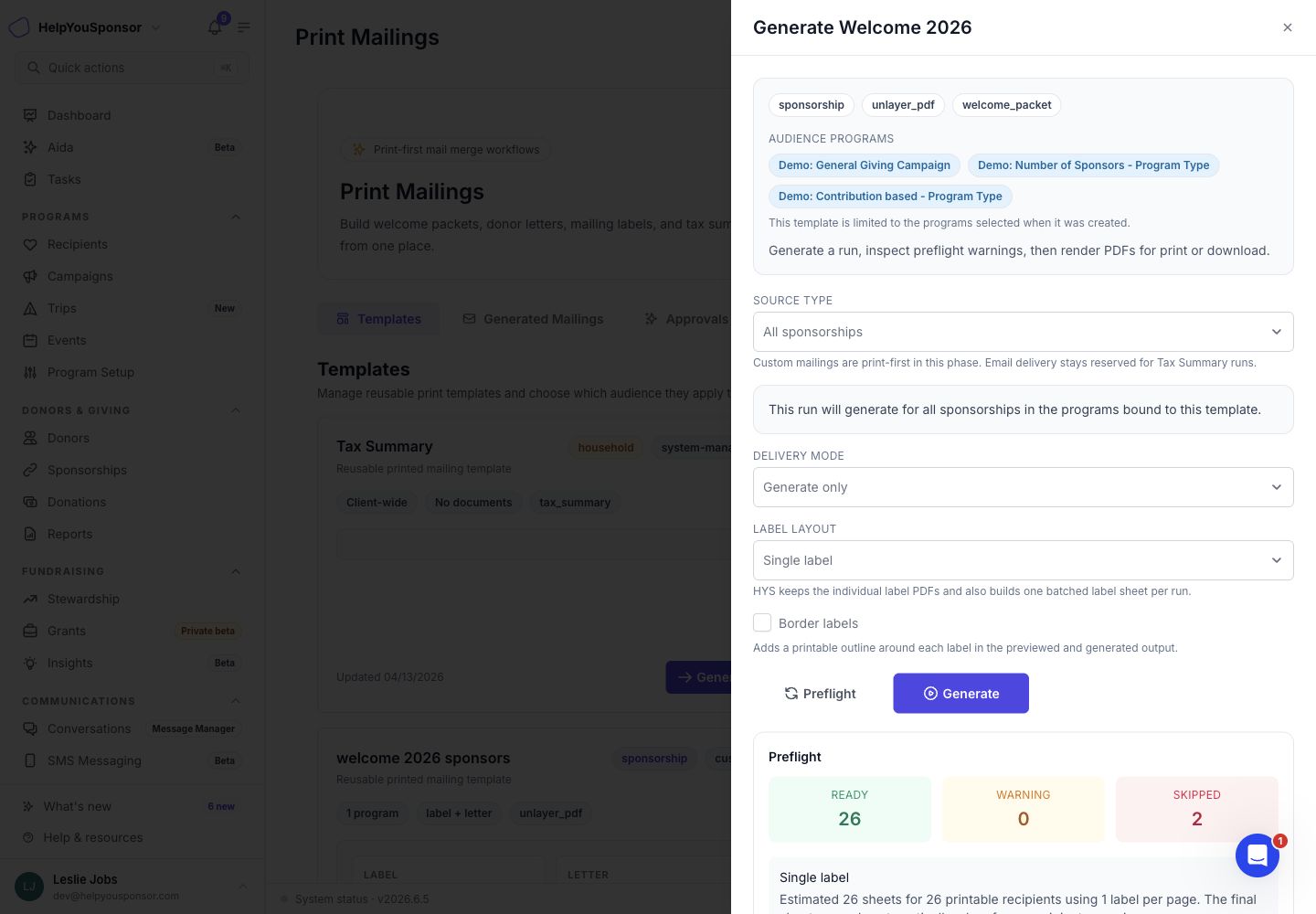Screen dimensions: 1316x914
Task: Toggle the sidebar collapse menu icon
Action: [x=244, y=27]
